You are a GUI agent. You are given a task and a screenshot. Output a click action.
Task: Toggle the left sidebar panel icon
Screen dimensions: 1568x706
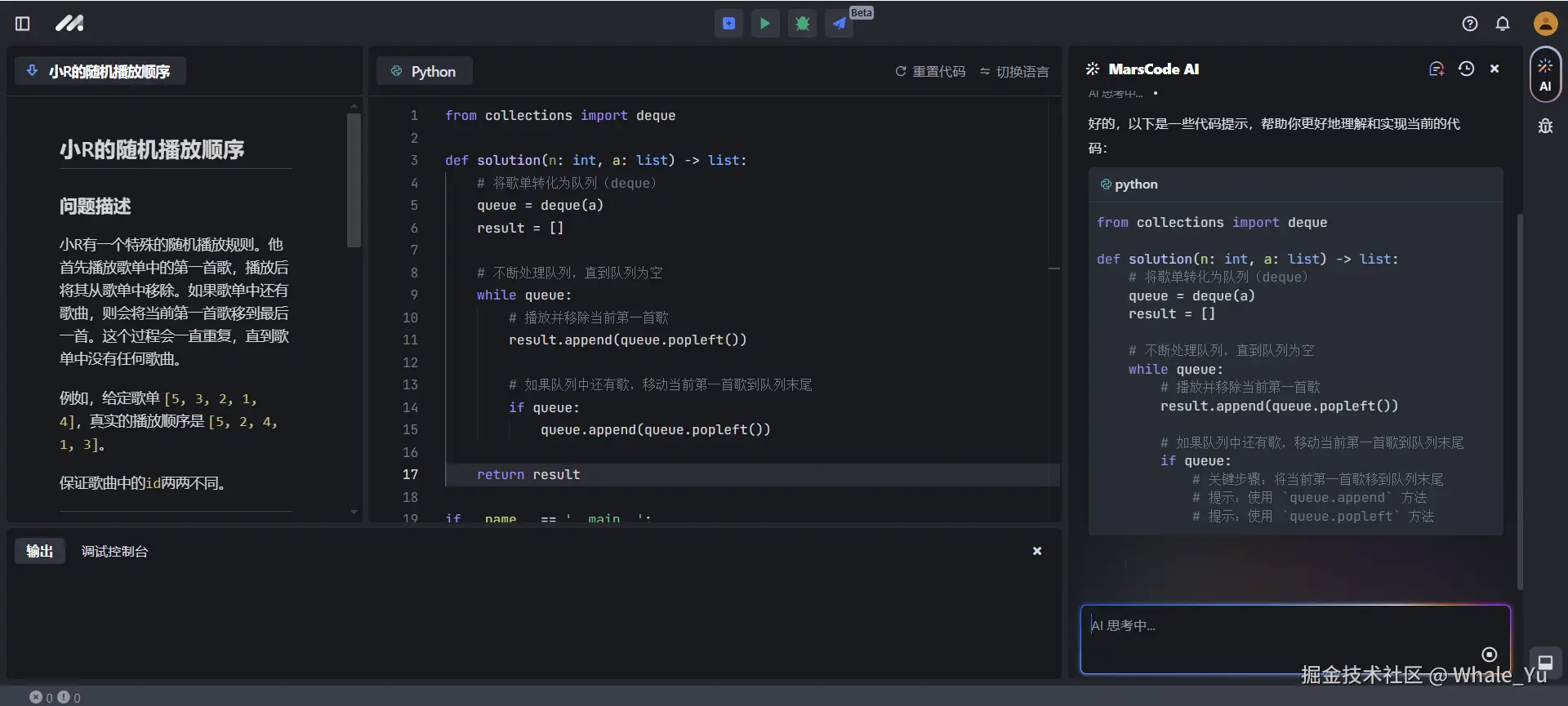(23, 24)
